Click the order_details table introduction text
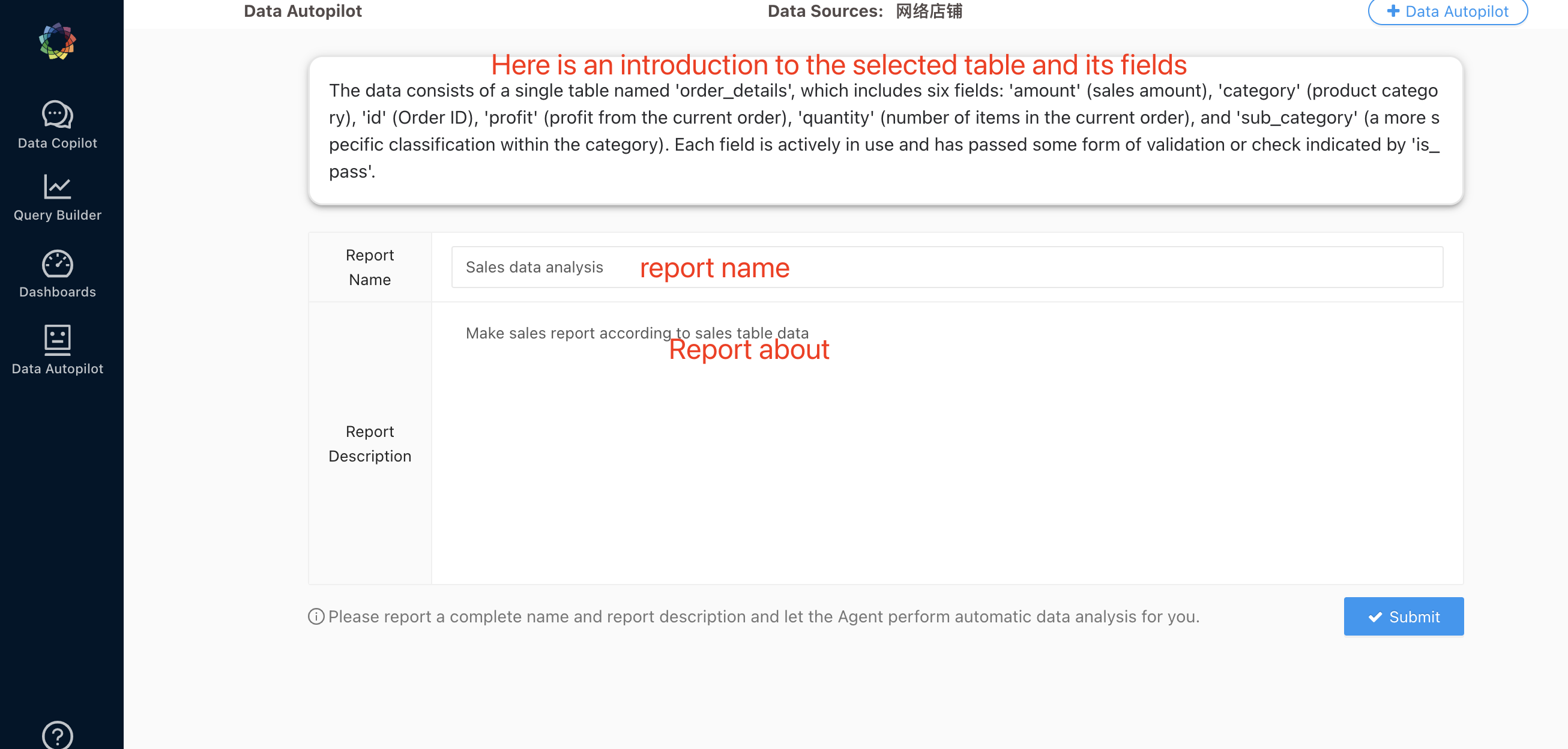This screenshot has width=1568, height=749. click(884, 131)
